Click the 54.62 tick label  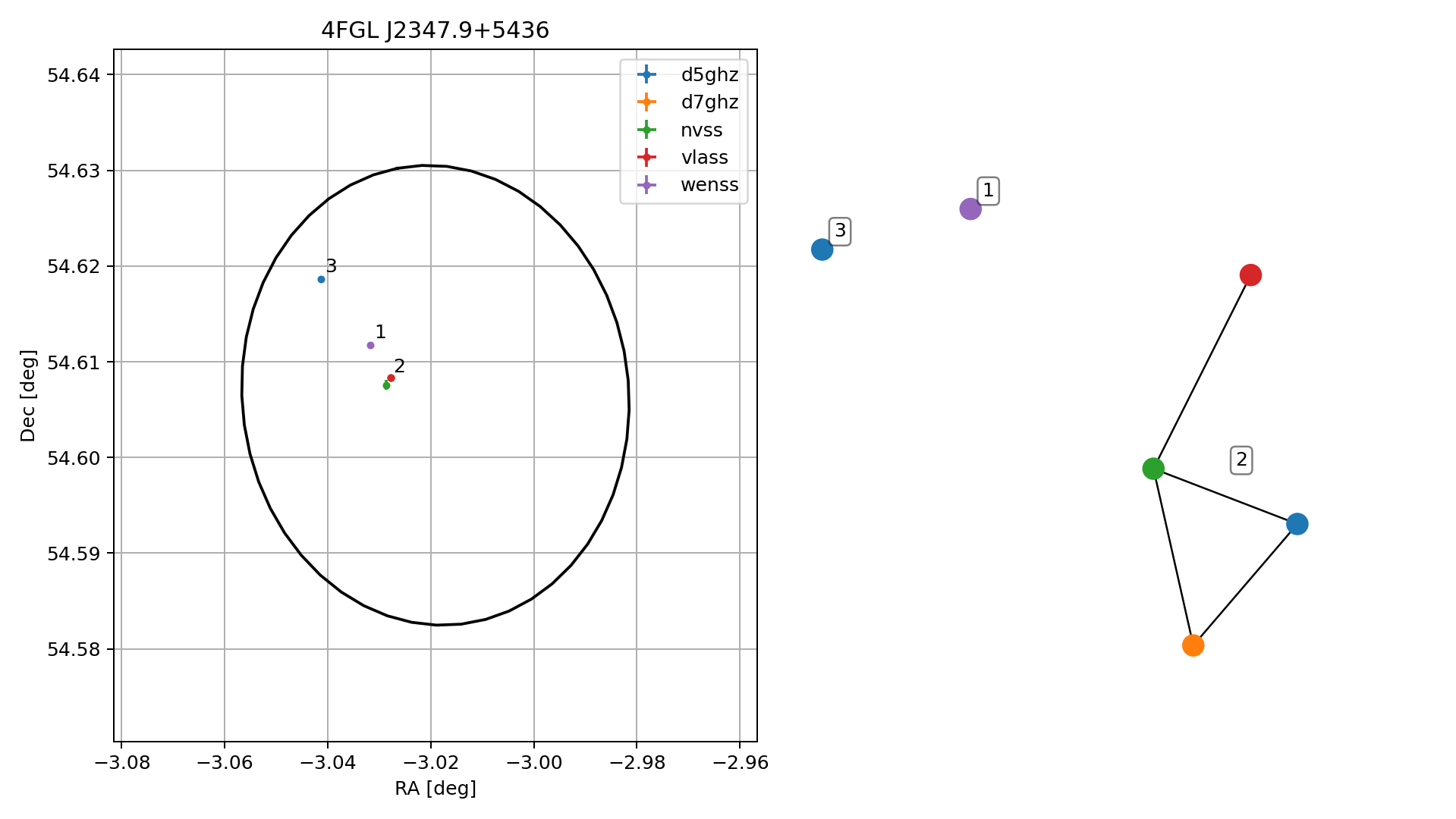tap(73, 267)
